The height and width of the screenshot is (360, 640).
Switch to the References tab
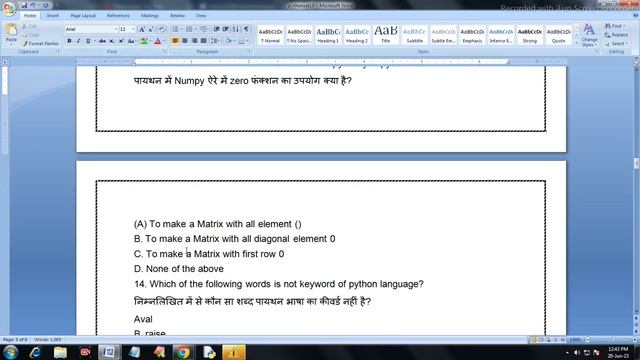(x=118, y=16)
